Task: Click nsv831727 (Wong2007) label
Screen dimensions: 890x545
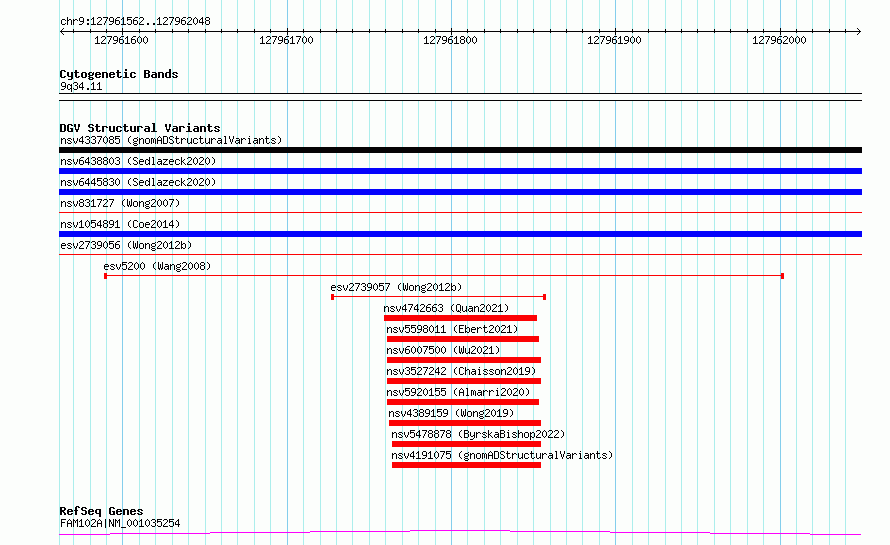Action: point(120,203)
